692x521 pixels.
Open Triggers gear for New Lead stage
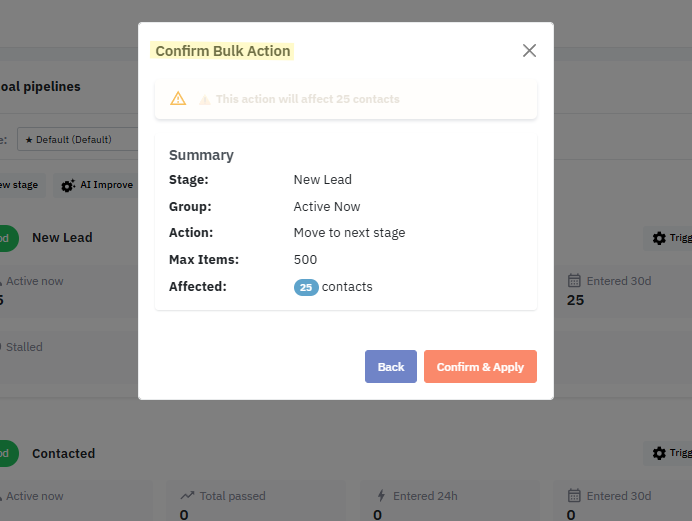659,238
